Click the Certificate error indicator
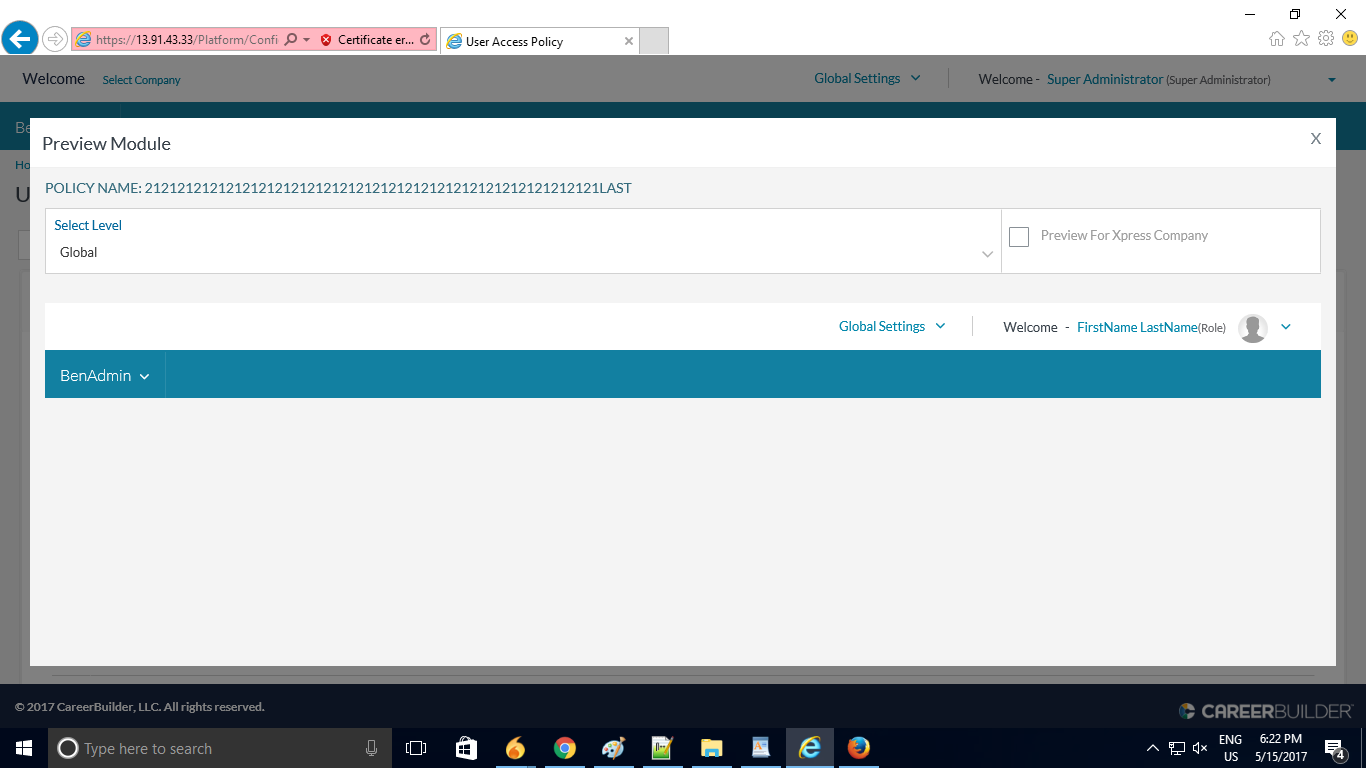The width and height of the screenshot is (1366, 768). [x=366, y=40]
